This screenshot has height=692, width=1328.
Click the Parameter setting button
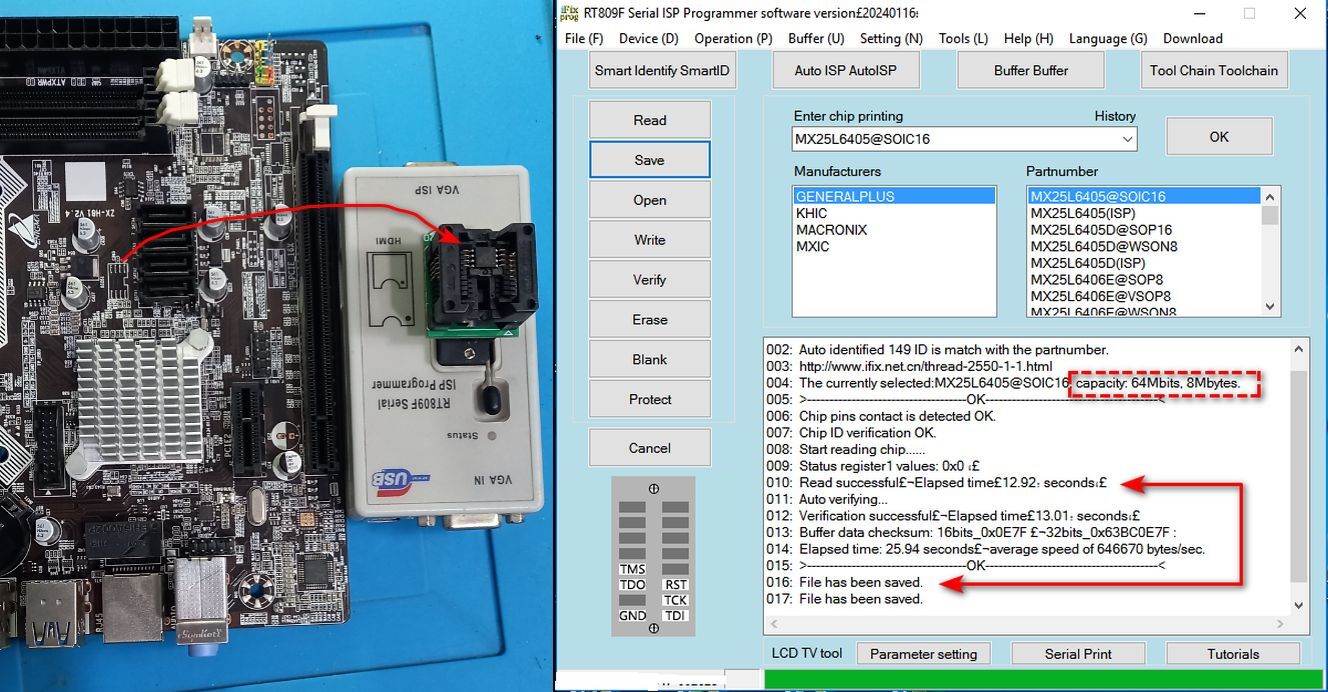tap(923, 654)
